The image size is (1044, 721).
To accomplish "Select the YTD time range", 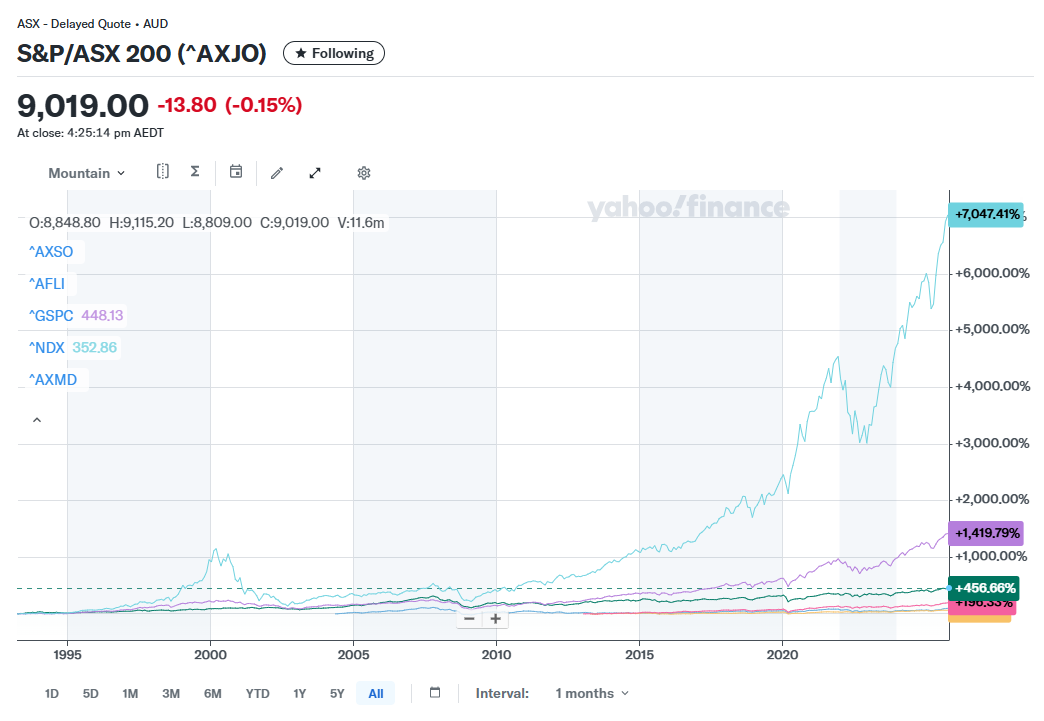I will pos(257,693).
